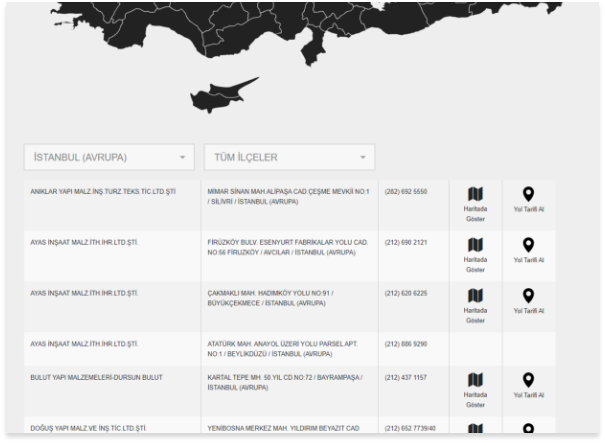This screenshot has height=443, width=605.
Task: Click phone number (212) 620 6225
Action: [406, 293]
